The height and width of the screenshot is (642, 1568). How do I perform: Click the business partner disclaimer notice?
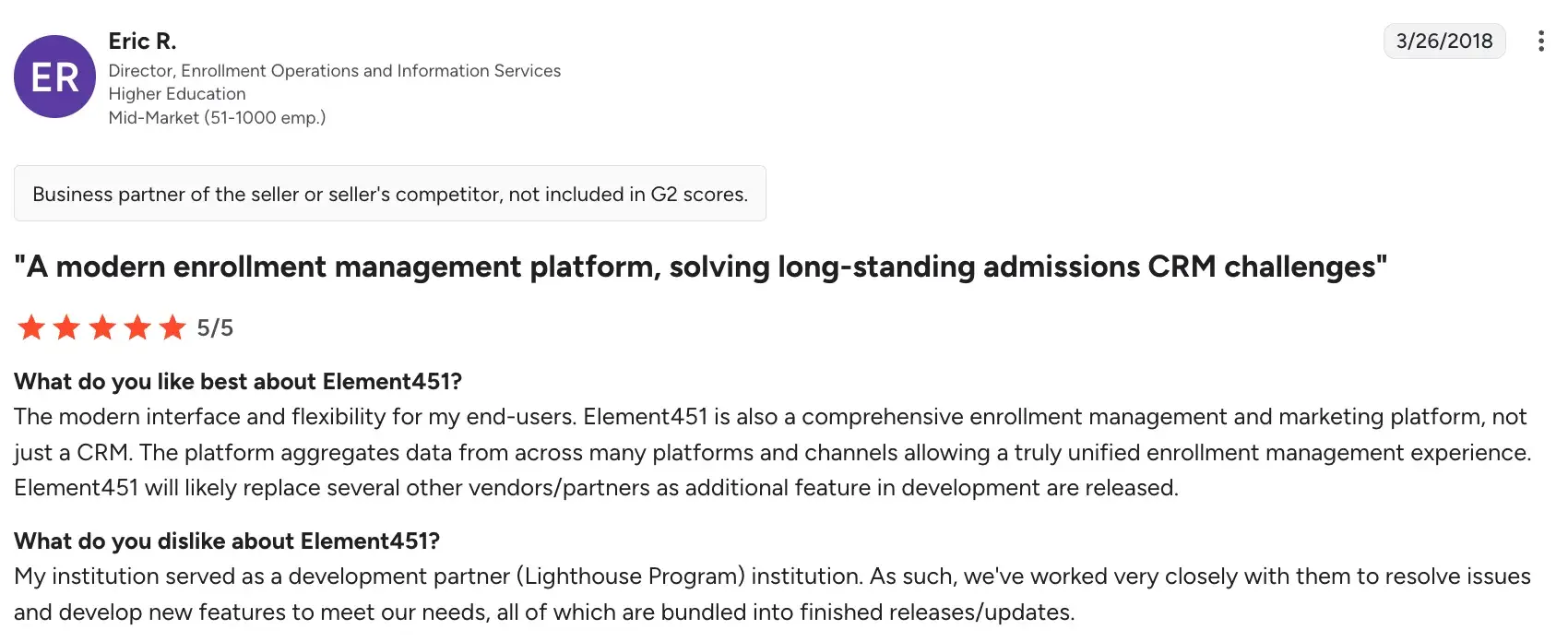pyautogui.click(x=389, y=194)
